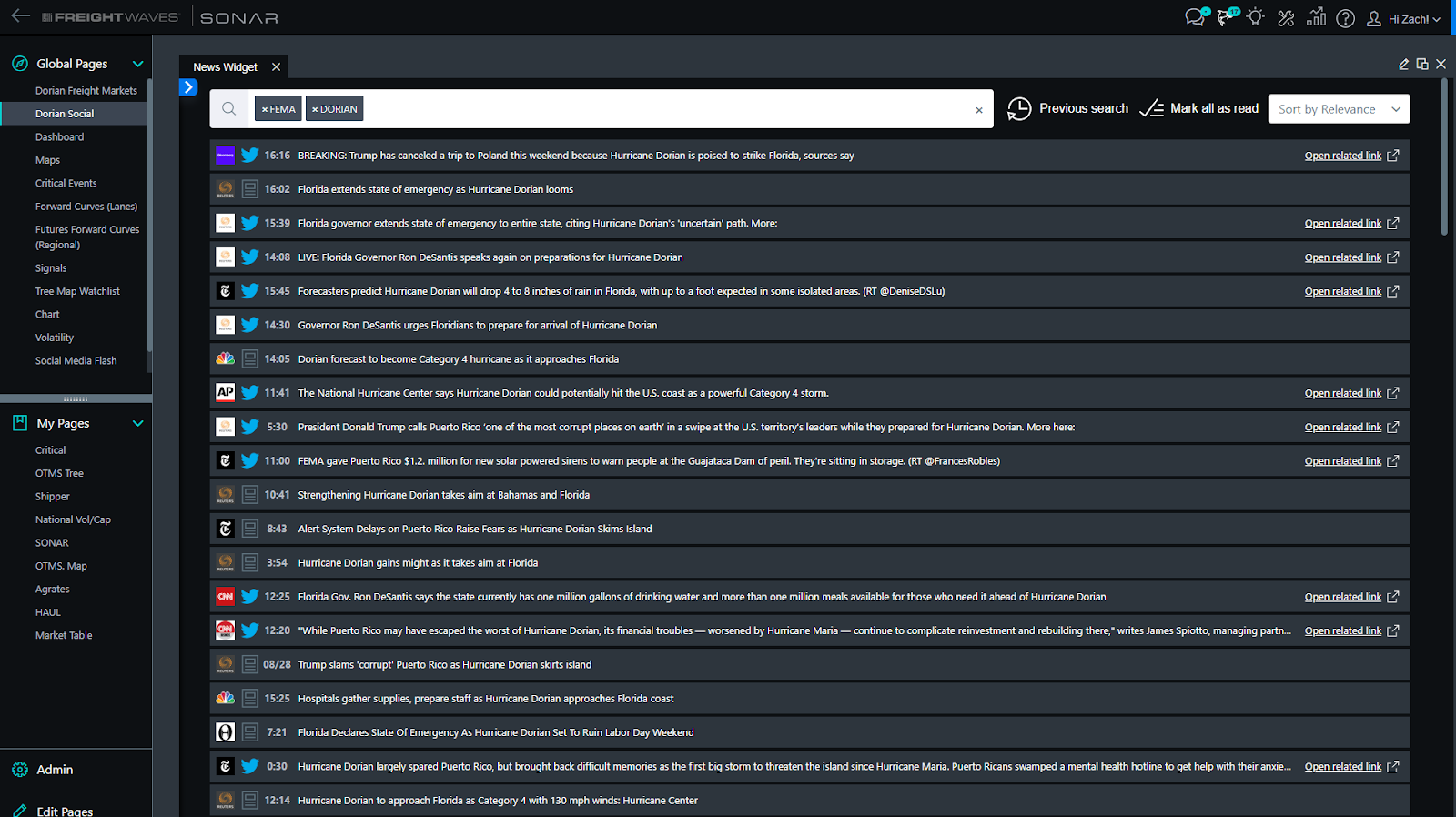Open Tree Map Watchlist page

coord(77,292)
